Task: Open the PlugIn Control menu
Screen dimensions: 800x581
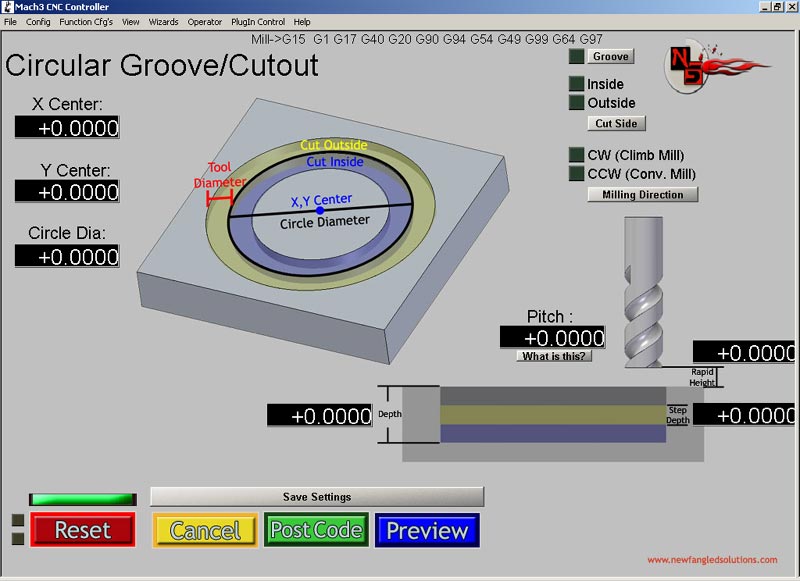Action: pos(258,22)
